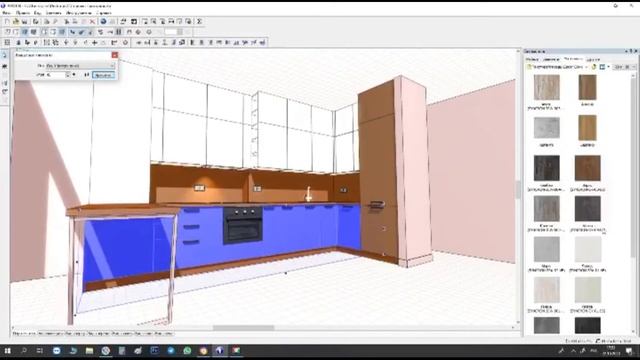
Task: Toggle Semi-transparency display mode icon
Action: tap(53, 32)
